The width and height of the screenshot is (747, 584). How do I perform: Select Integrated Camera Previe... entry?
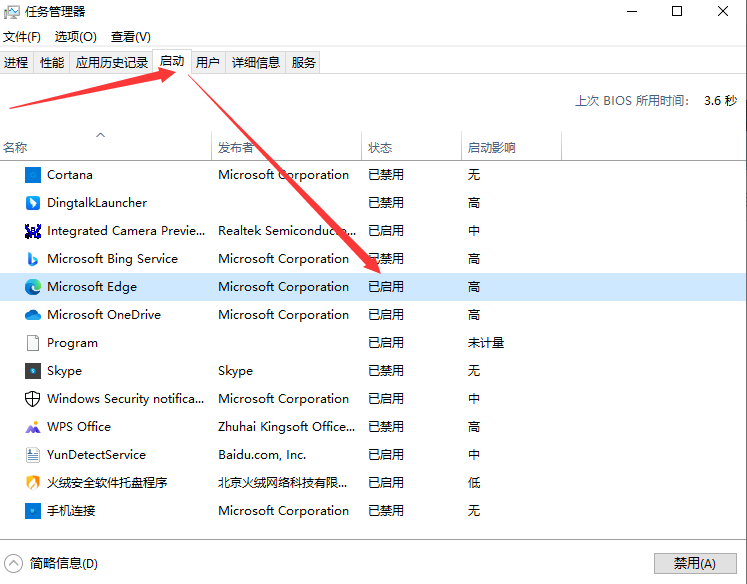[x=126, y=231]
